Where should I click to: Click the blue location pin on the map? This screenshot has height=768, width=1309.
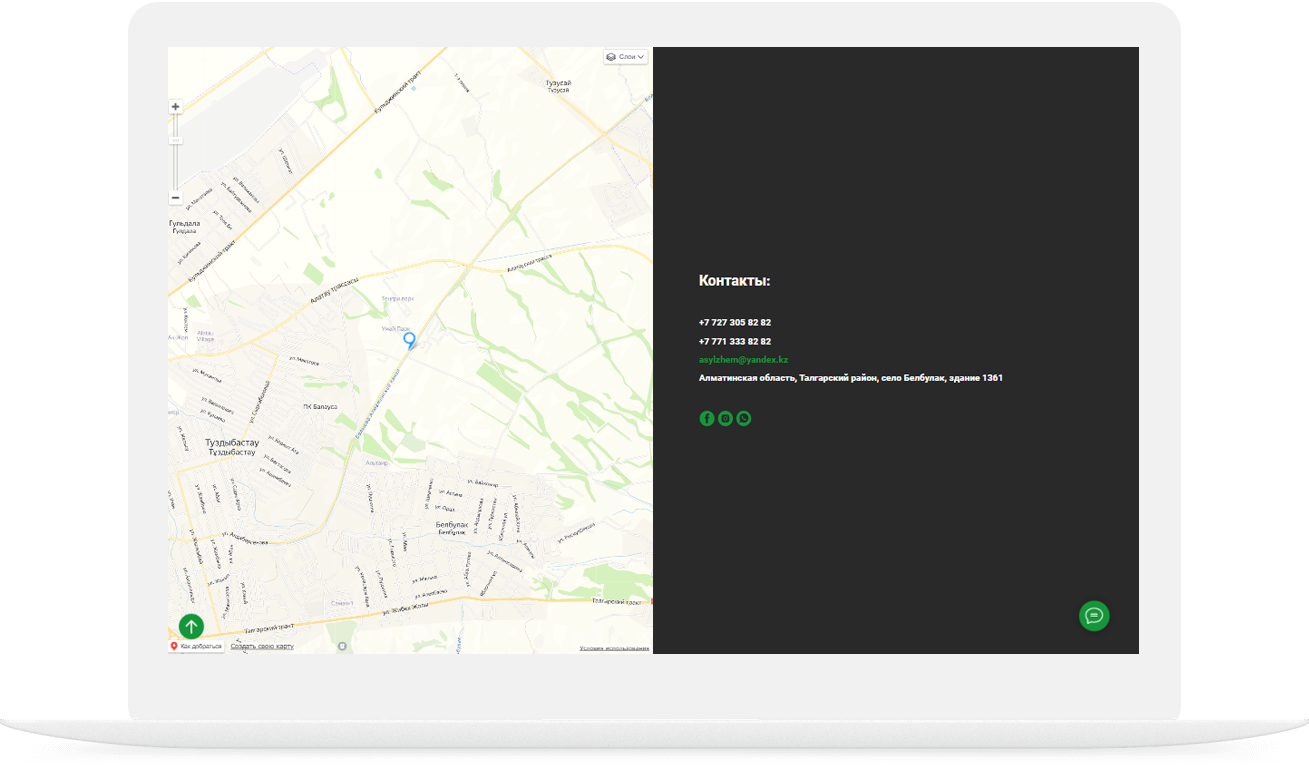(409, 341)
